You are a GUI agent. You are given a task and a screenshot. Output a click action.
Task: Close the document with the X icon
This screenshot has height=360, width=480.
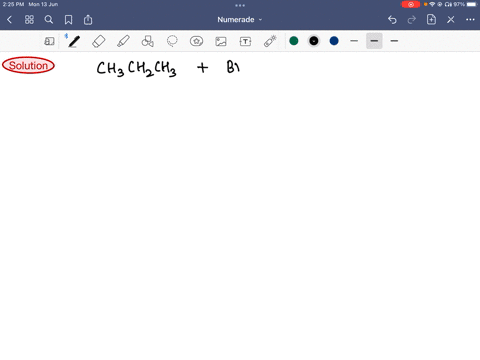pos(451,20)
